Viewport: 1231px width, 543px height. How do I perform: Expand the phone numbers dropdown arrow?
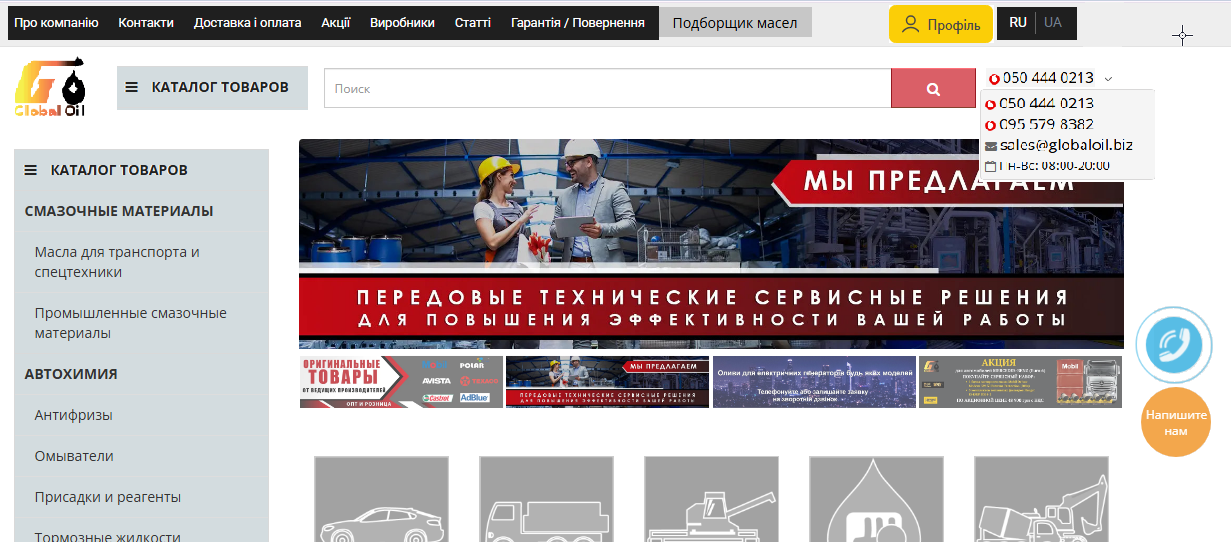tap(1109, 78)
